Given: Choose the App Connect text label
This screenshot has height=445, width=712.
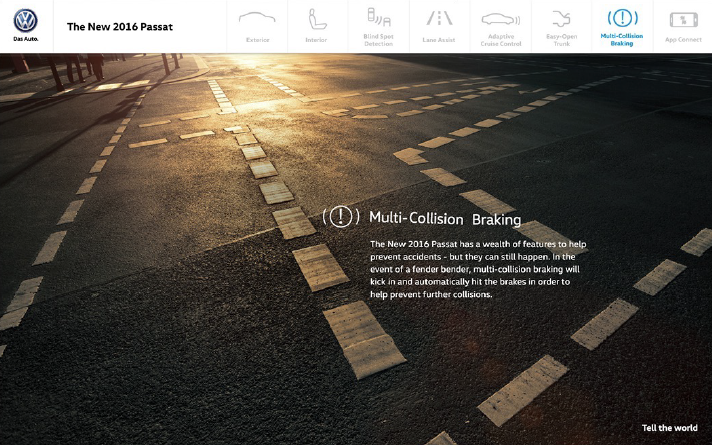Looking at the screenshot, I should (x=683, y=40).
